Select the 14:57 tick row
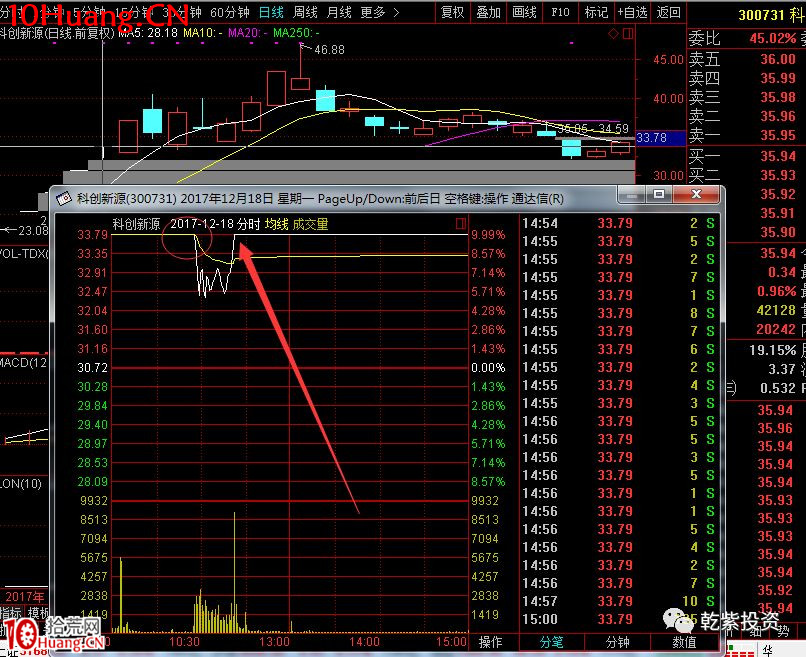This screenshot has width=806, height=657. [619, 601]
